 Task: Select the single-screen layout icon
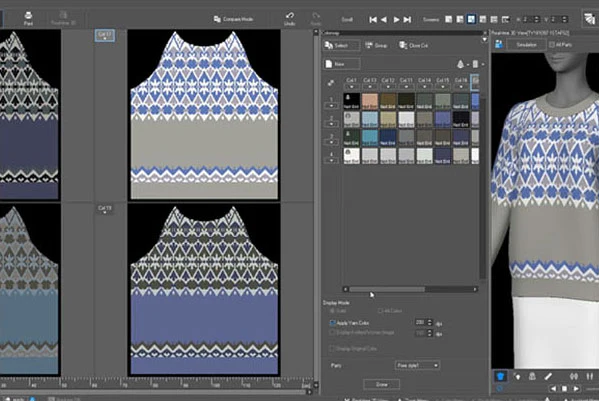449,19
